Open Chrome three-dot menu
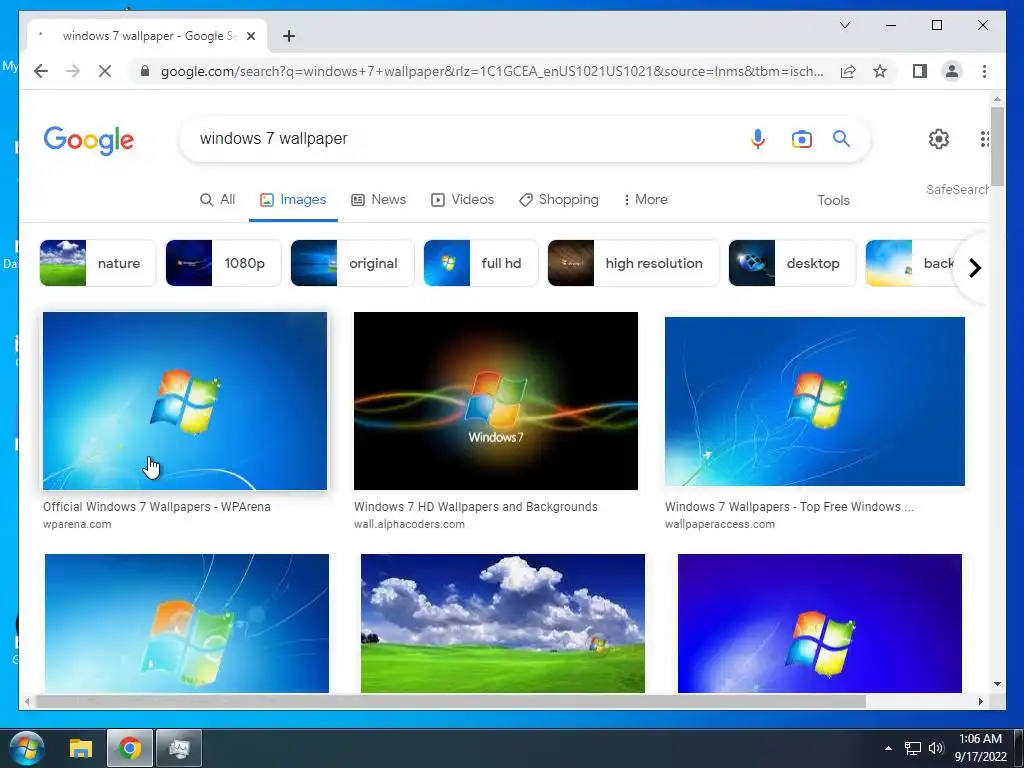Screen dimensions: 1024x768 (x=984, y=71)
